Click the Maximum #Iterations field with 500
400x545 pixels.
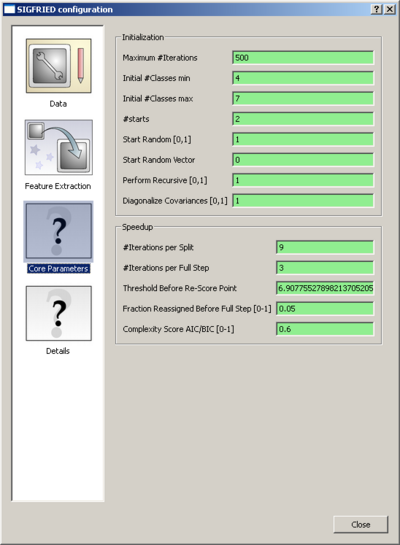[x=303, y=57]
